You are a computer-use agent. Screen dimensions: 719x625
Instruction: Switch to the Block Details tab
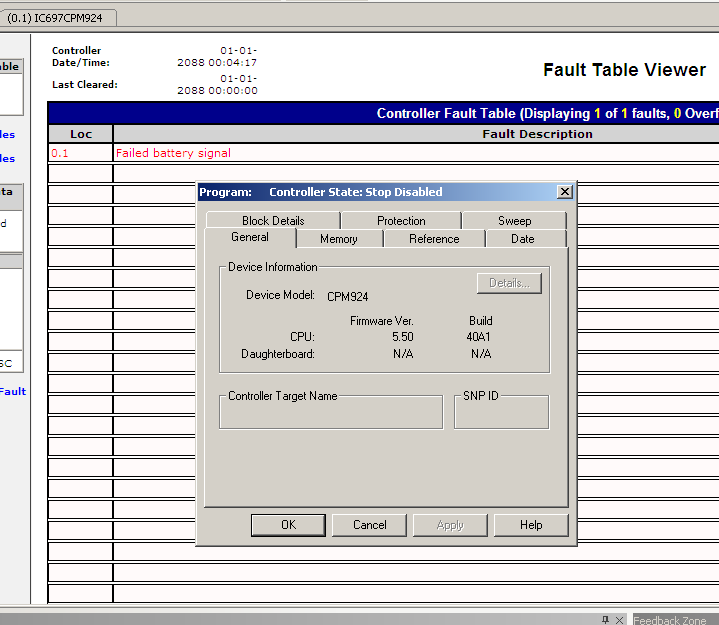[x=273, y=221]
